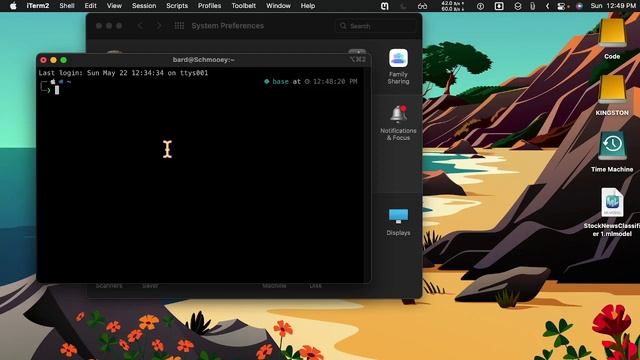Image resolution: width=640 pixels, height=360 pixels.
Task: Click the date and time in menu bar
Action: pos(613,6)
